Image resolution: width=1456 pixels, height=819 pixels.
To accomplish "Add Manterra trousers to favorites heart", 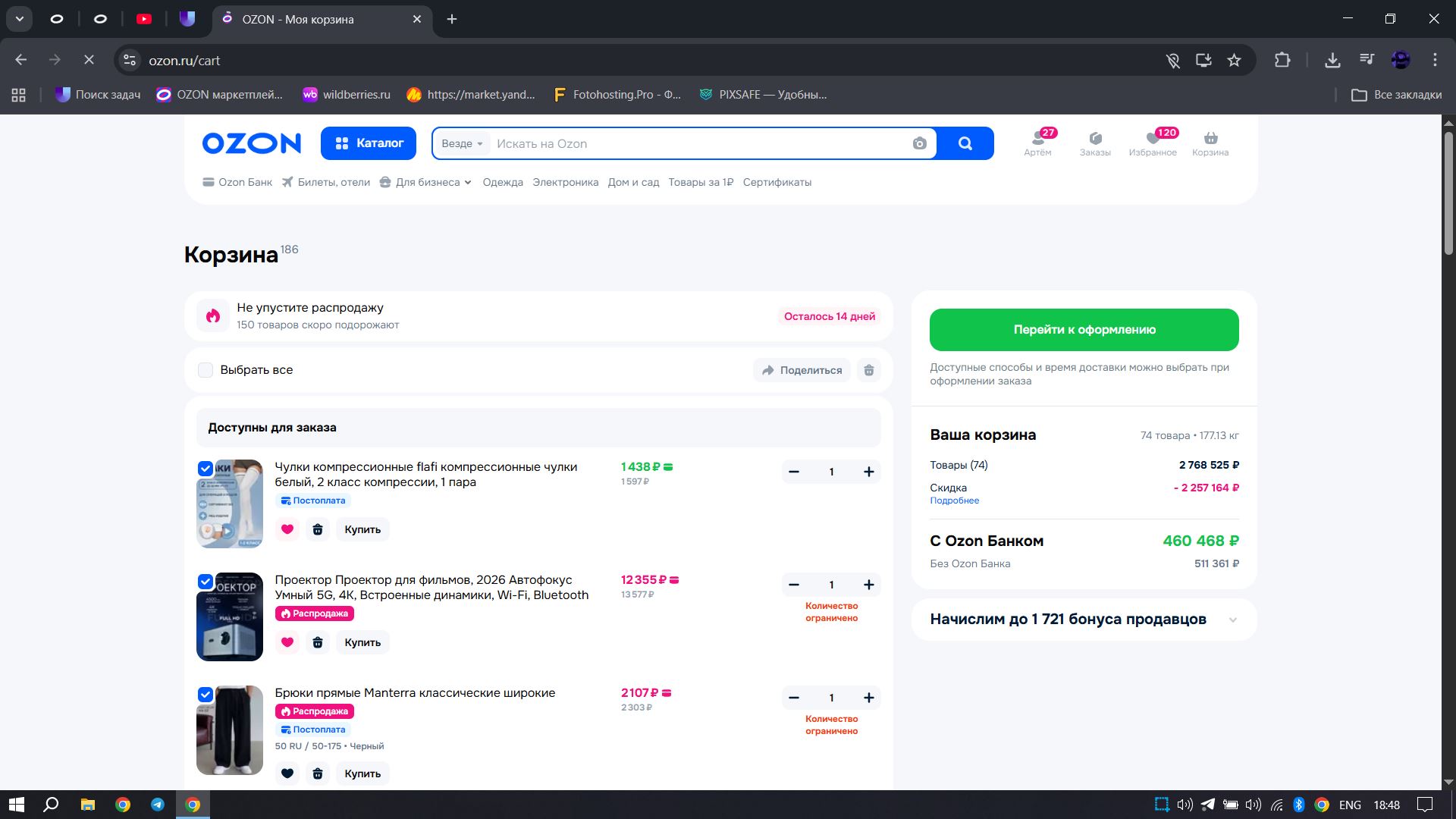I will [x=287, y=773].
